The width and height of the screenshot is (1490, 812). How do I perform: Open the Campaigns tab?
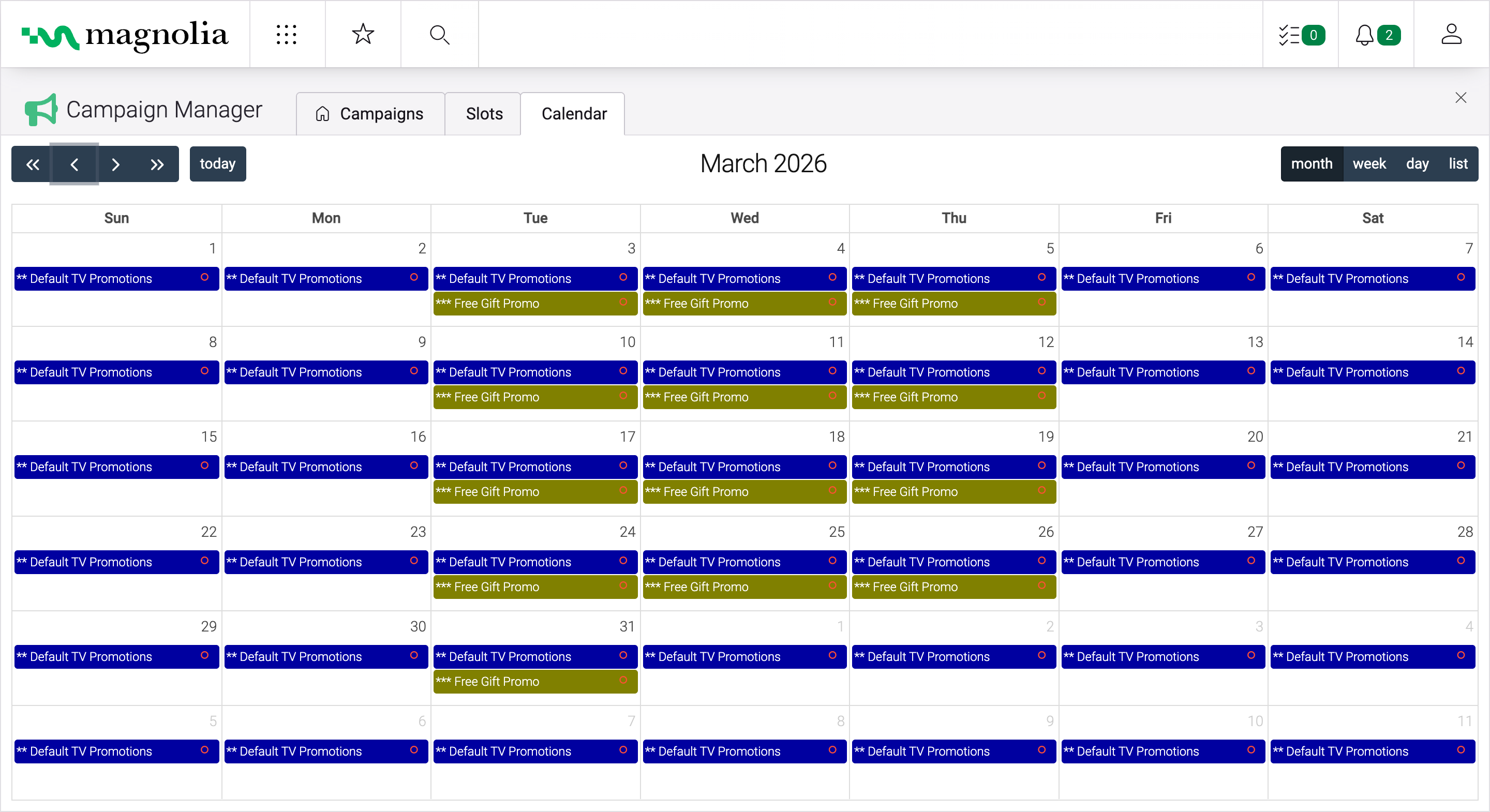tap(369, 114)
